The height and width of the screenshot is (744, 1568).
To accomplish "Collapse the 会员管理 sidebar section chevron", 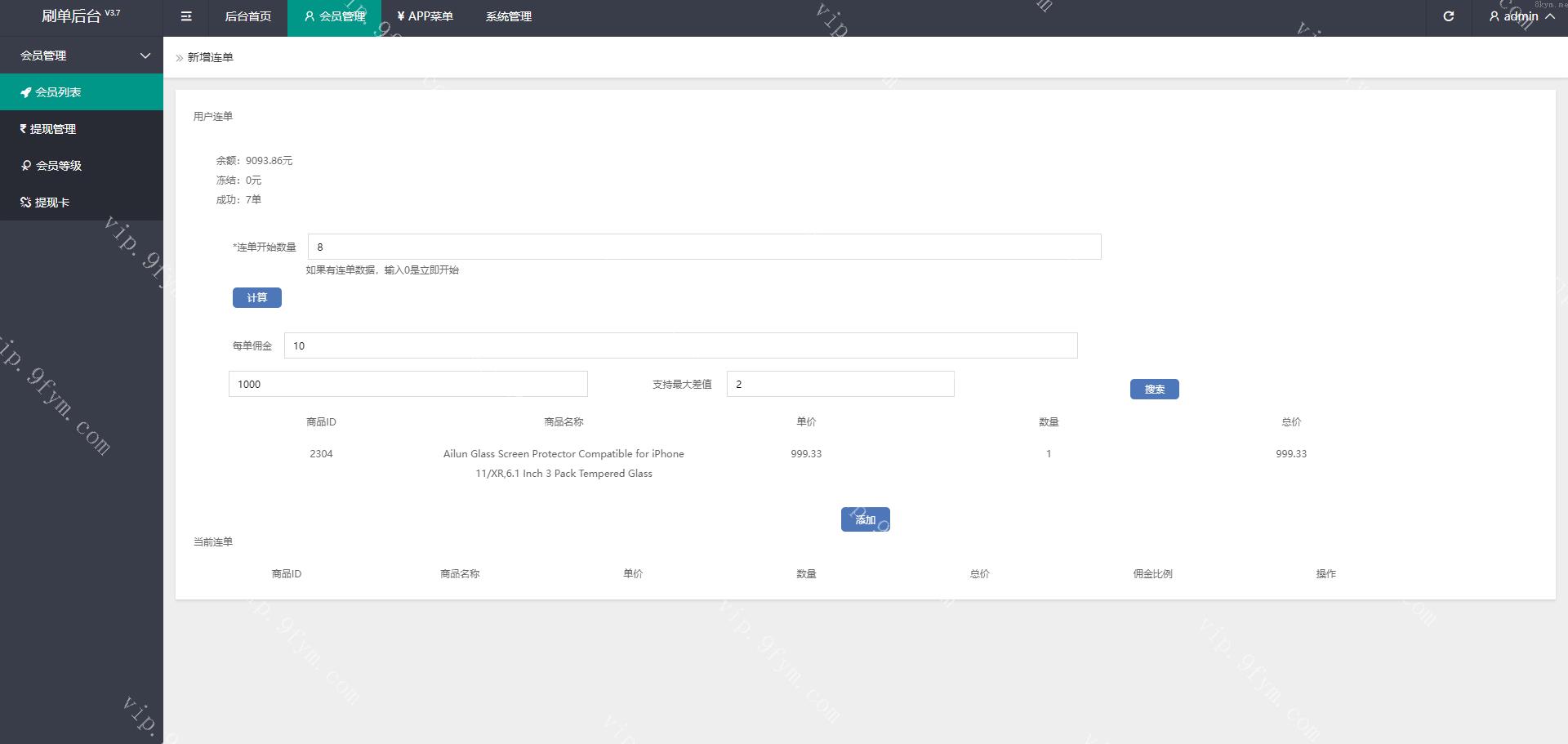I will click(x=145, y=56).
